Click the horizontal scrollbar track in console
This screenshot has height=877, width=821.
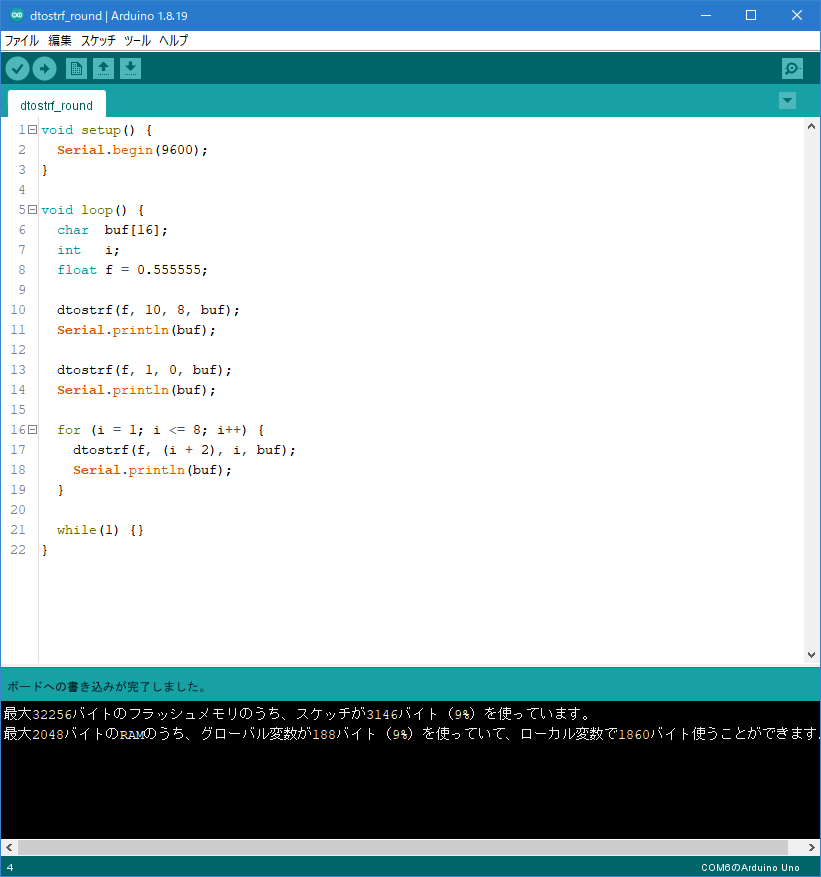point(403,847)
